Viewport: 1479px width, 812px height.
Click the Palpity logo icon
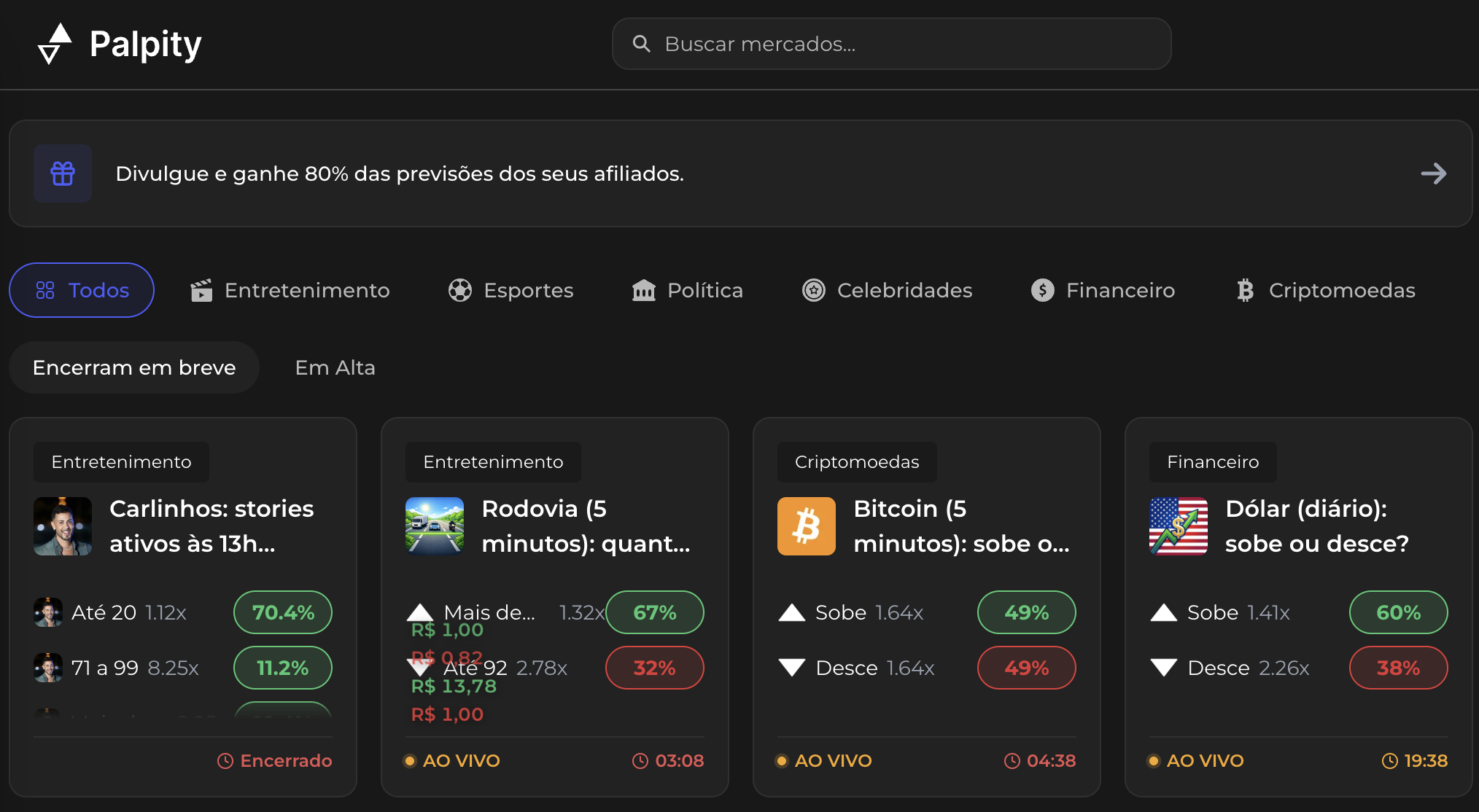55,44
